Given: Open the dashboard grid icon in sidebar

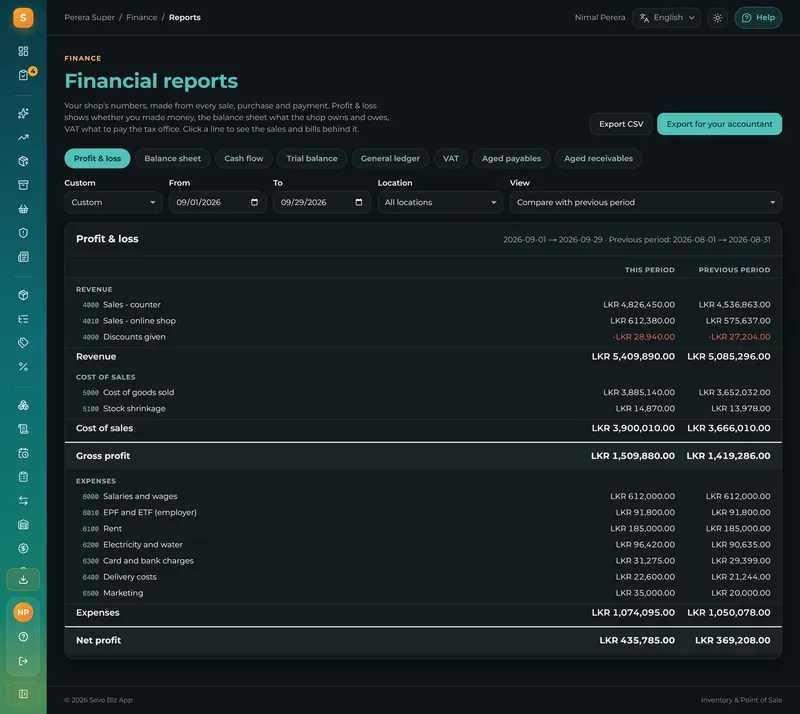Looking at the screenshot, I should [23, 51].
